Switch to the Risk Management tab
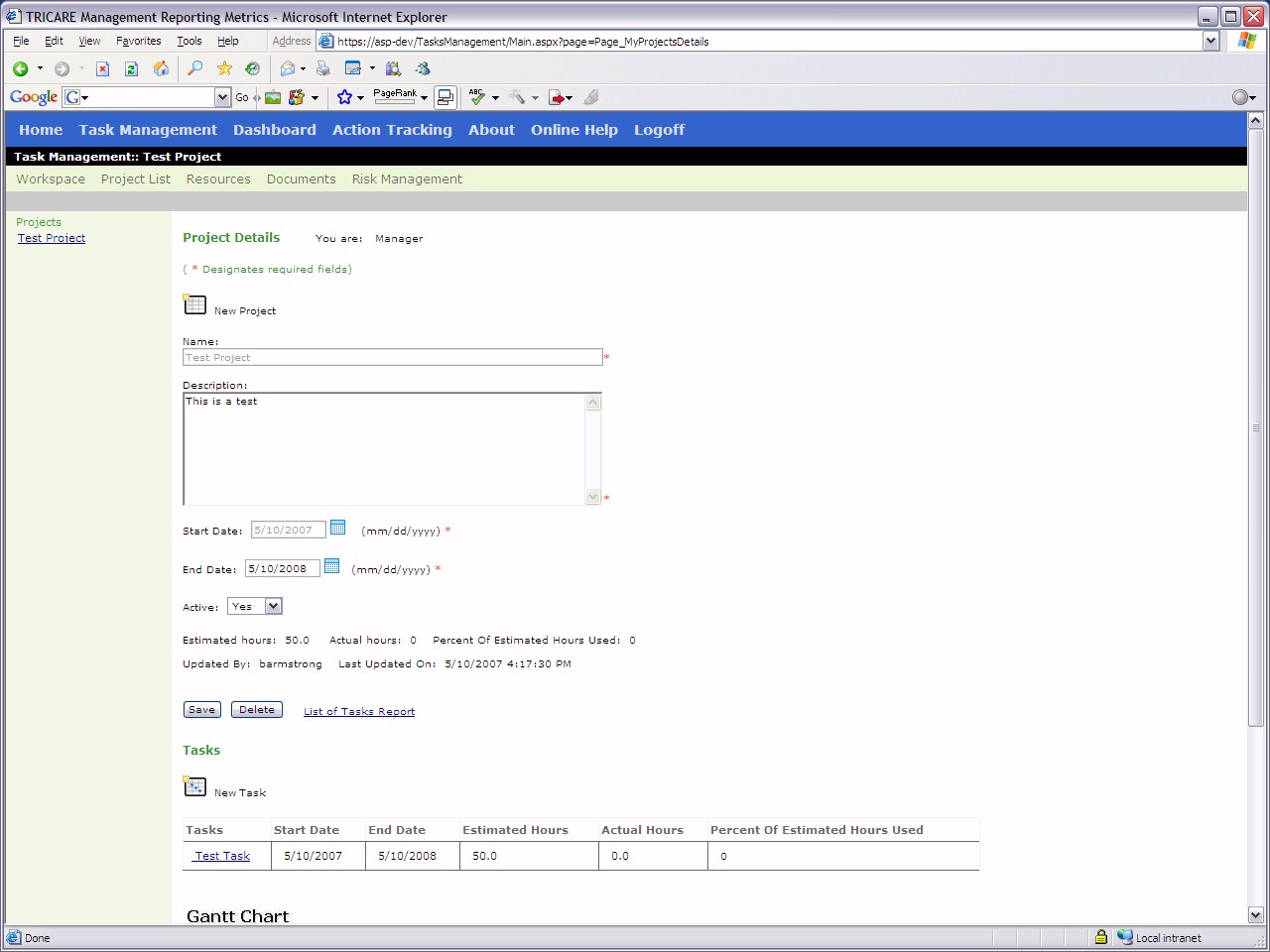 tap(407, 179)
